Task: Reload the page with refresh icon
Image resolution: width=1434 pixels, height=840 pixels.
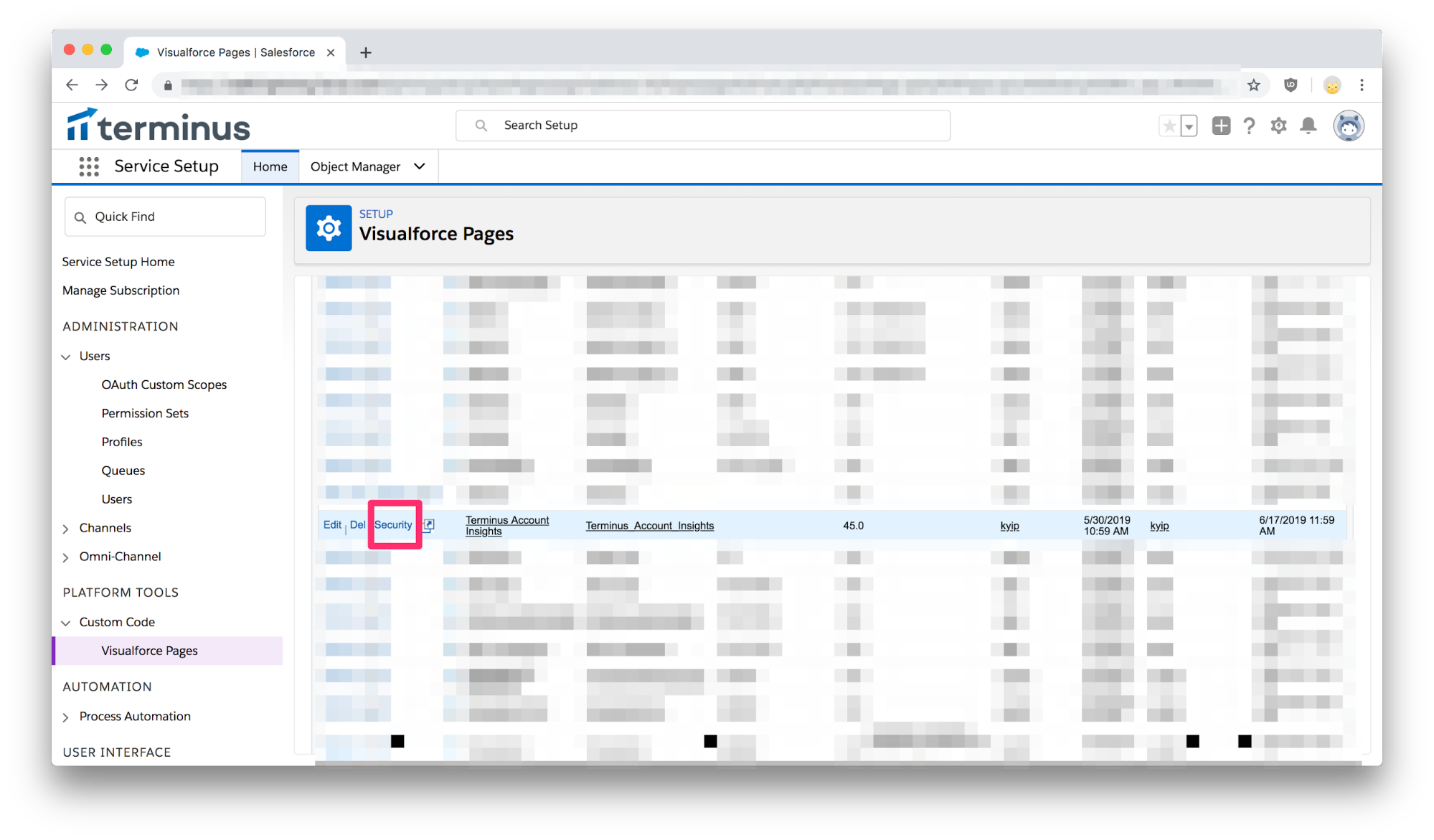Action: (x=131, y=85)
